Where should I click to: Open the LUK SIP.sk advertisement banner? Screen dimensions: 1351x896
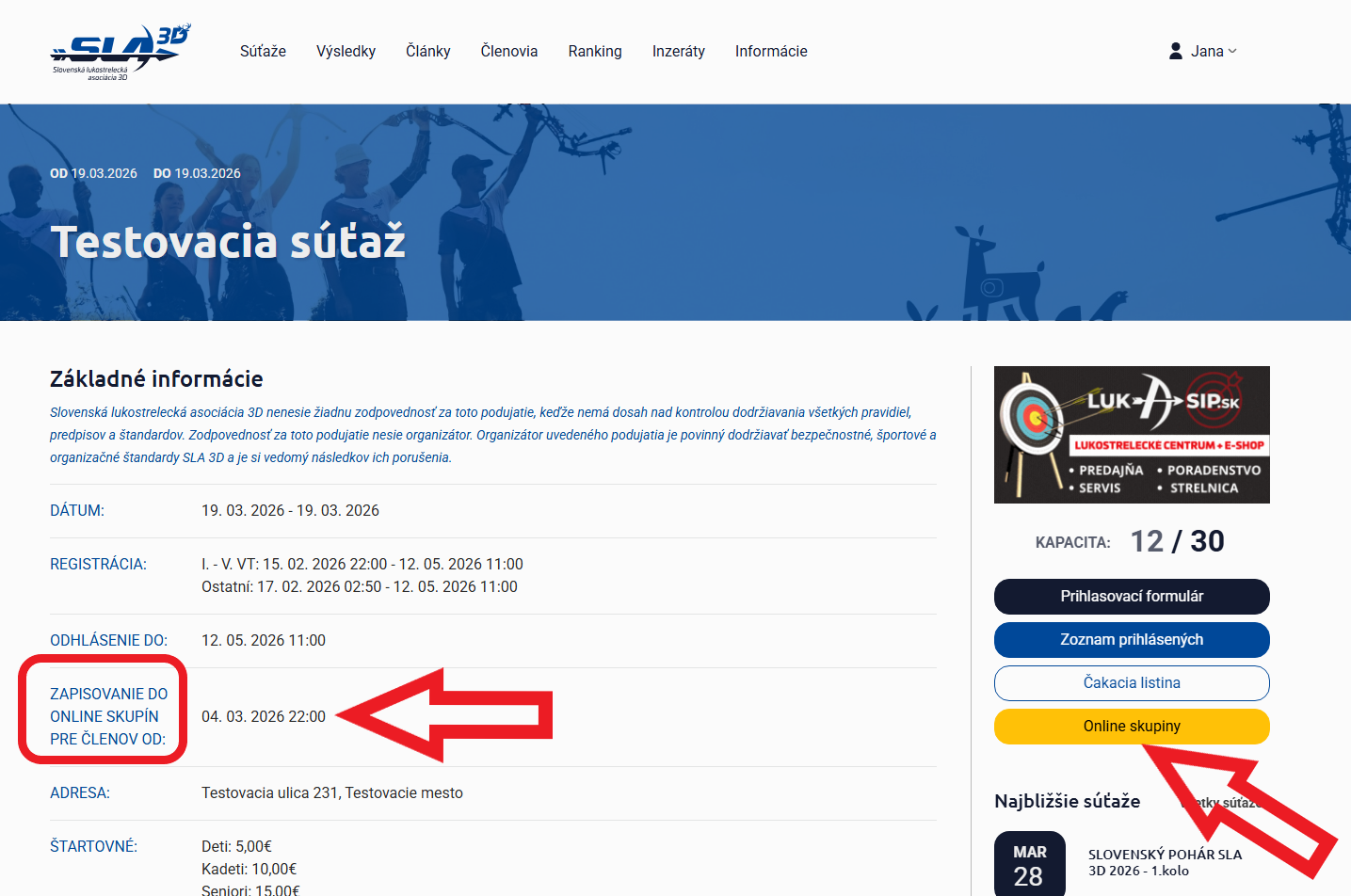[x=1131, y=434]
